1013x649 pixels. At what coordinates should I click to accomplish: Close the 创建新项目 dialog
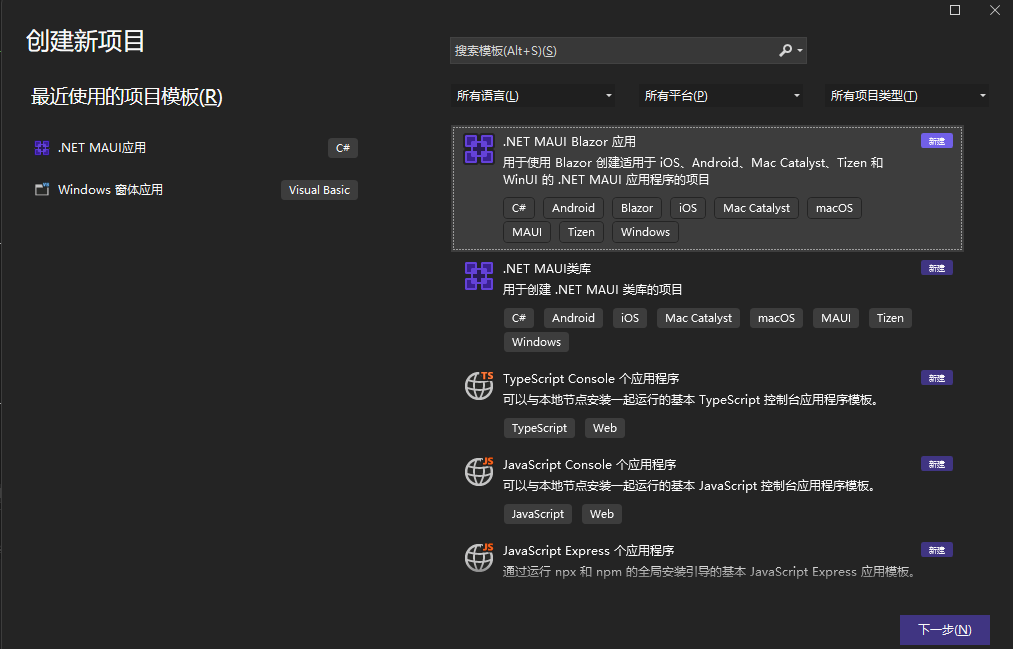pyautogui.click(x=995, y=10)
